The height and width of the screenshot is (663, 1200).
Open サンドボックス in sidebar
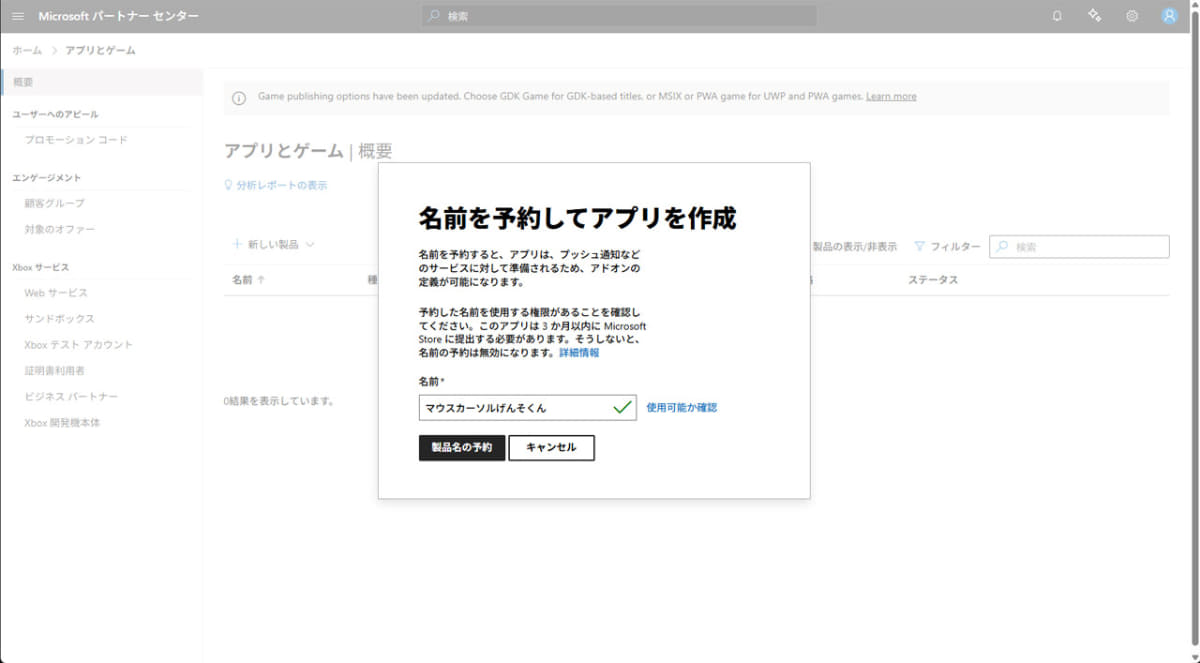point(59,318)
